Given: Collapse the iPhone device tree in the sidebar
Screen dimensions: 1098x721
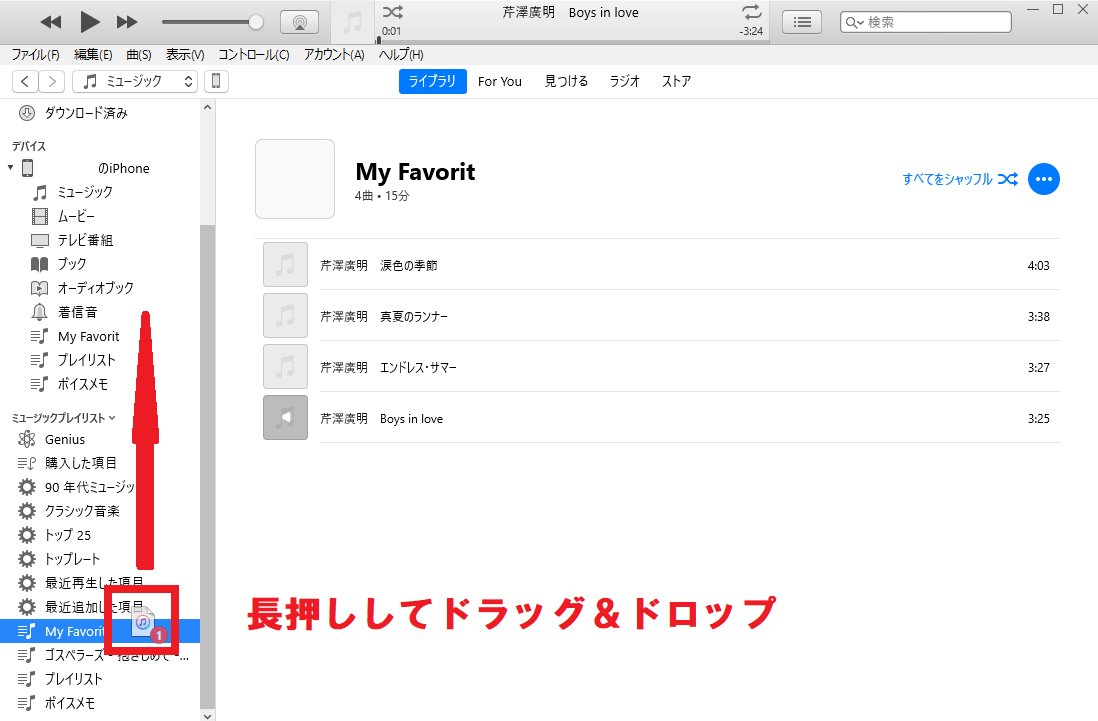Looking at the screenshot, I should 9,167.
